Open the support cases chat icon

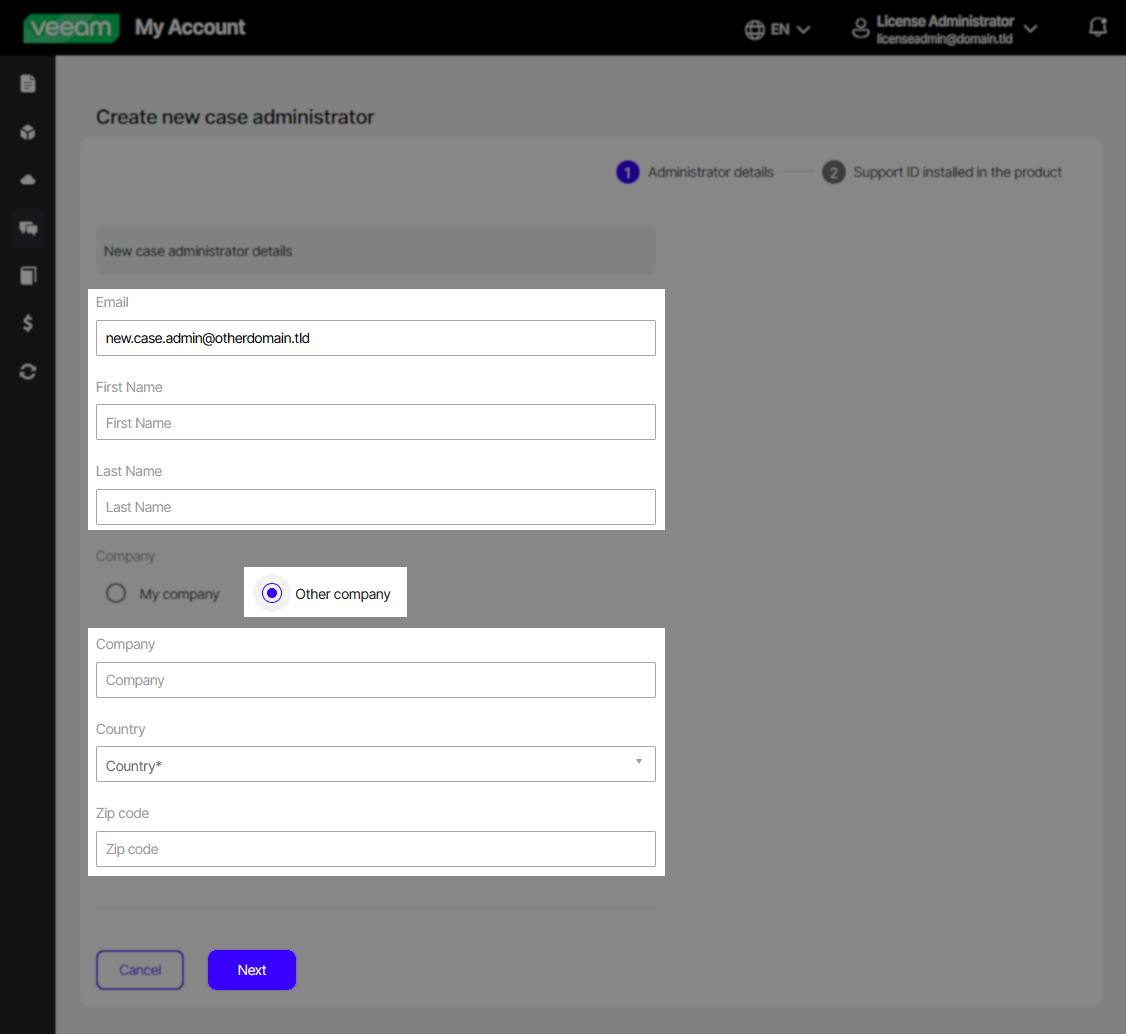point(27,227)
